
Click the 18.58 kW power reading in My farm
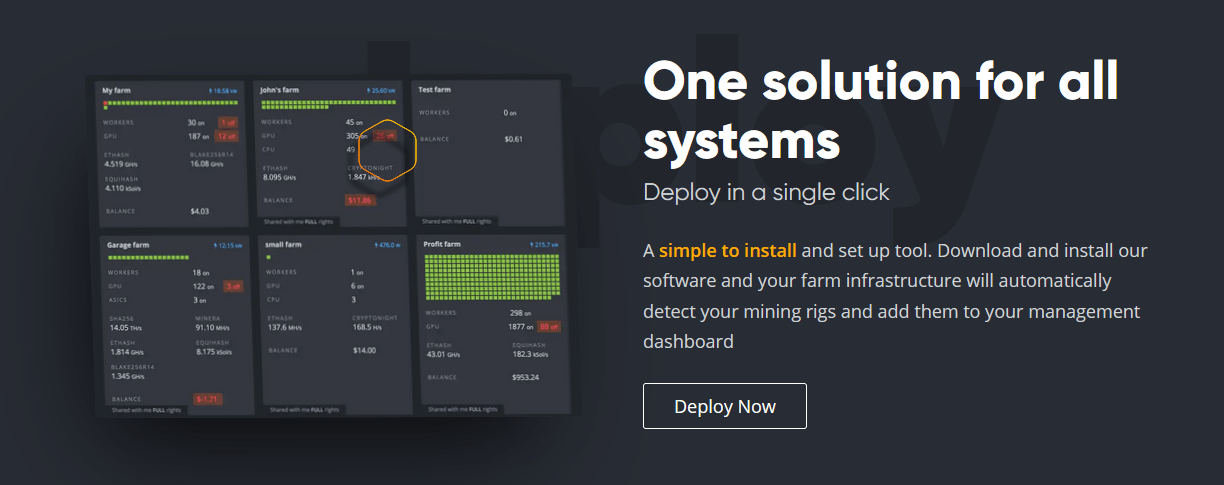[222, 91]
